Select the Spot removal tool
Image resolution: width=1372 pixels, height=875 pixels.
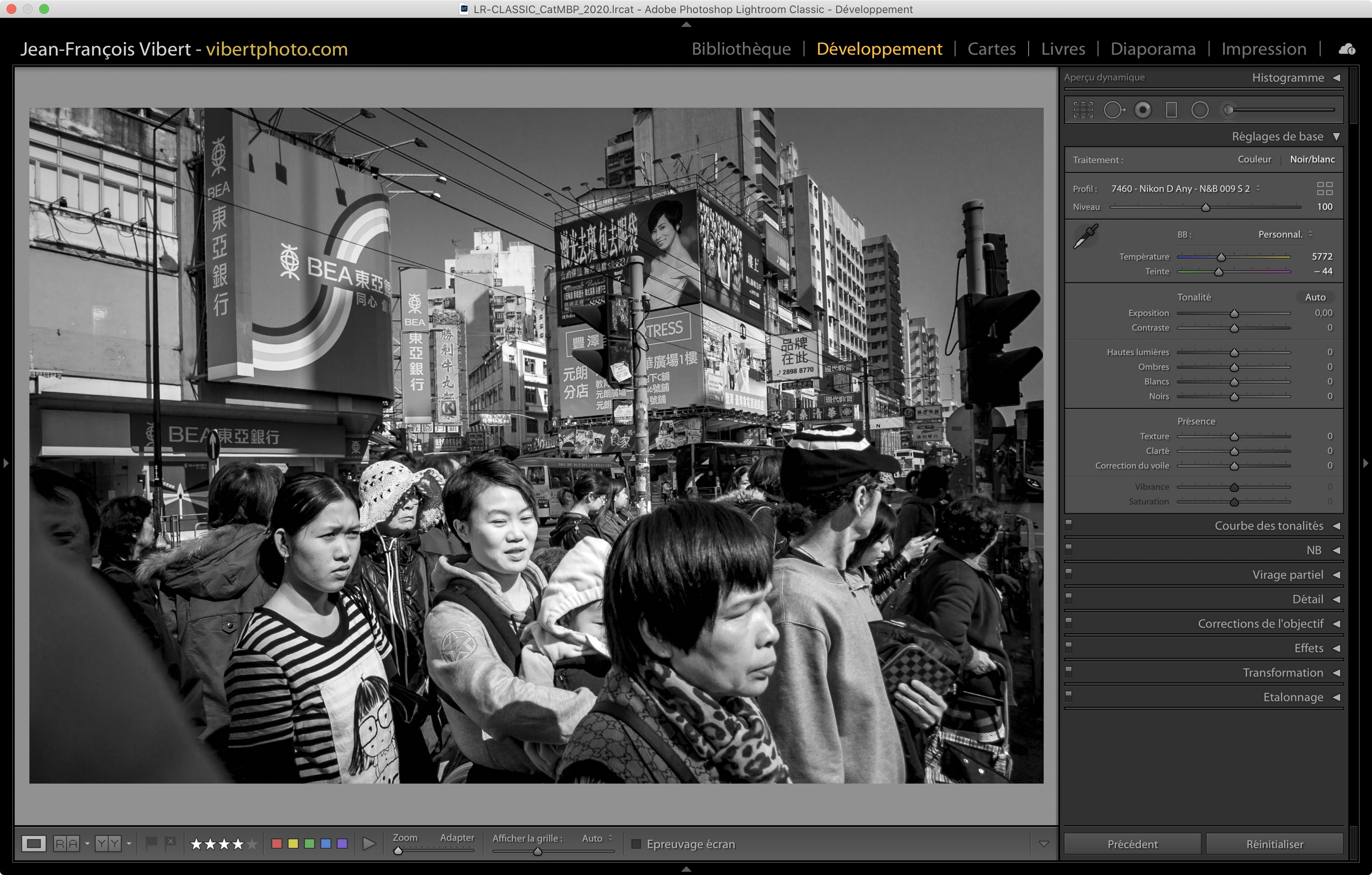(1114, 110)
